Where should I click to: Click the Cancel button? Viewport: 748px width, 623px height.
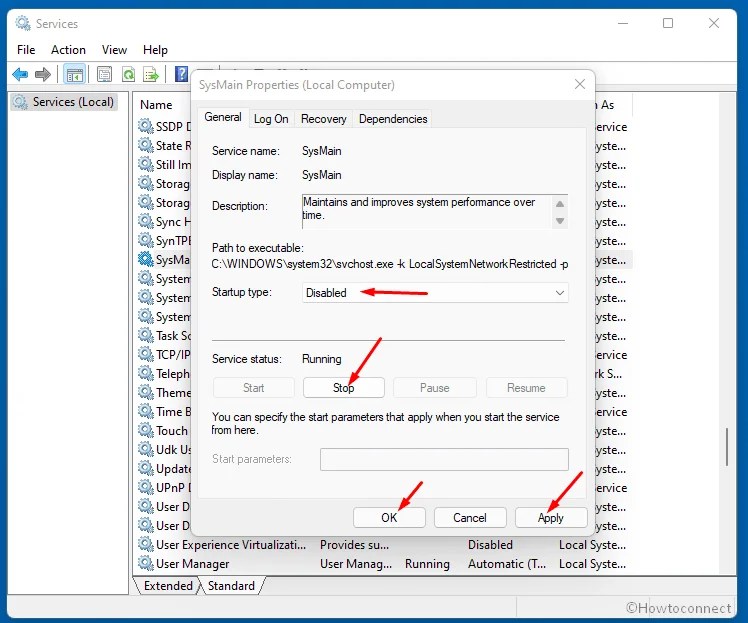470,518
